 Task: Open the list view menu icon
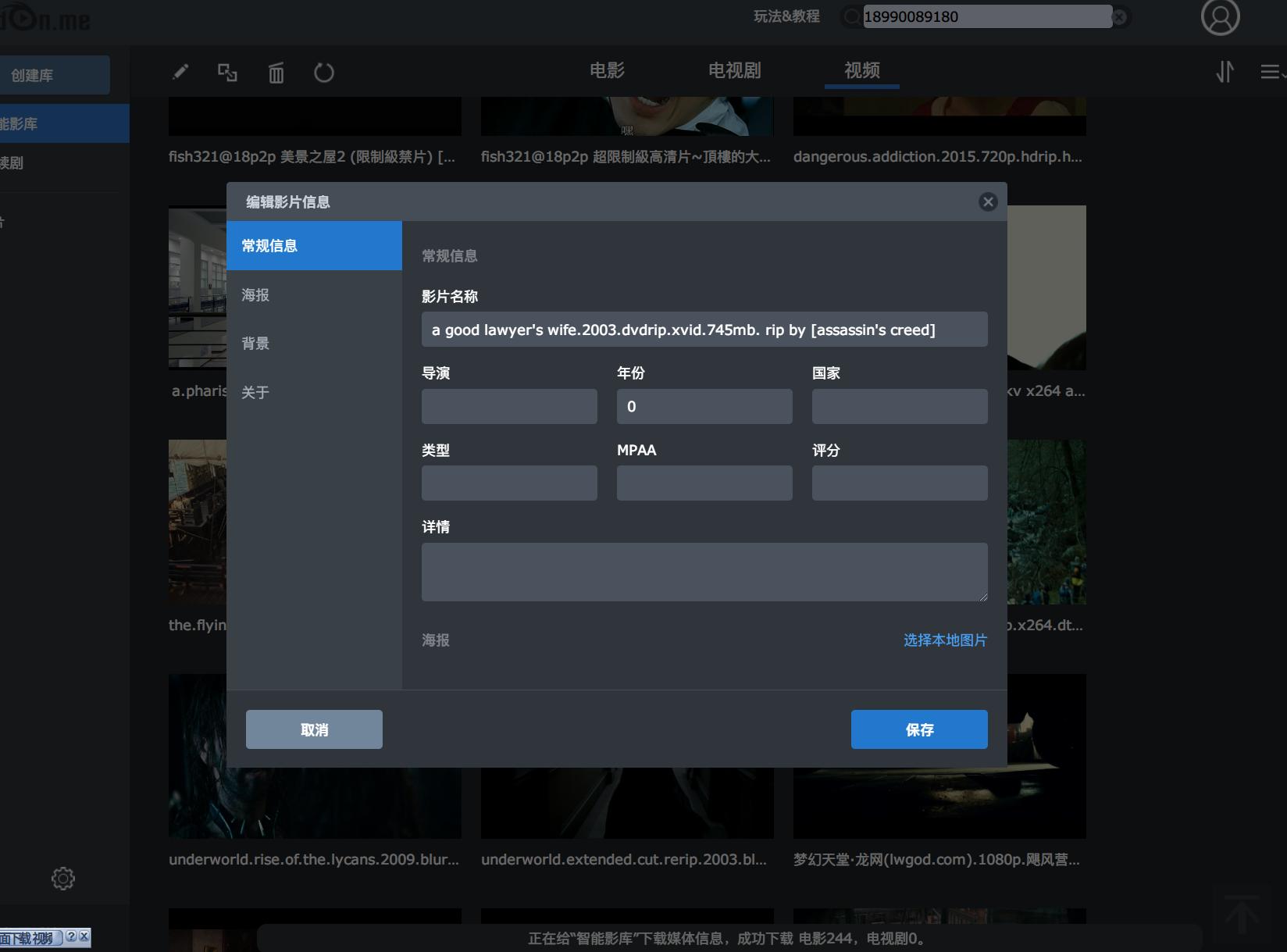[x=1271, y=73]
